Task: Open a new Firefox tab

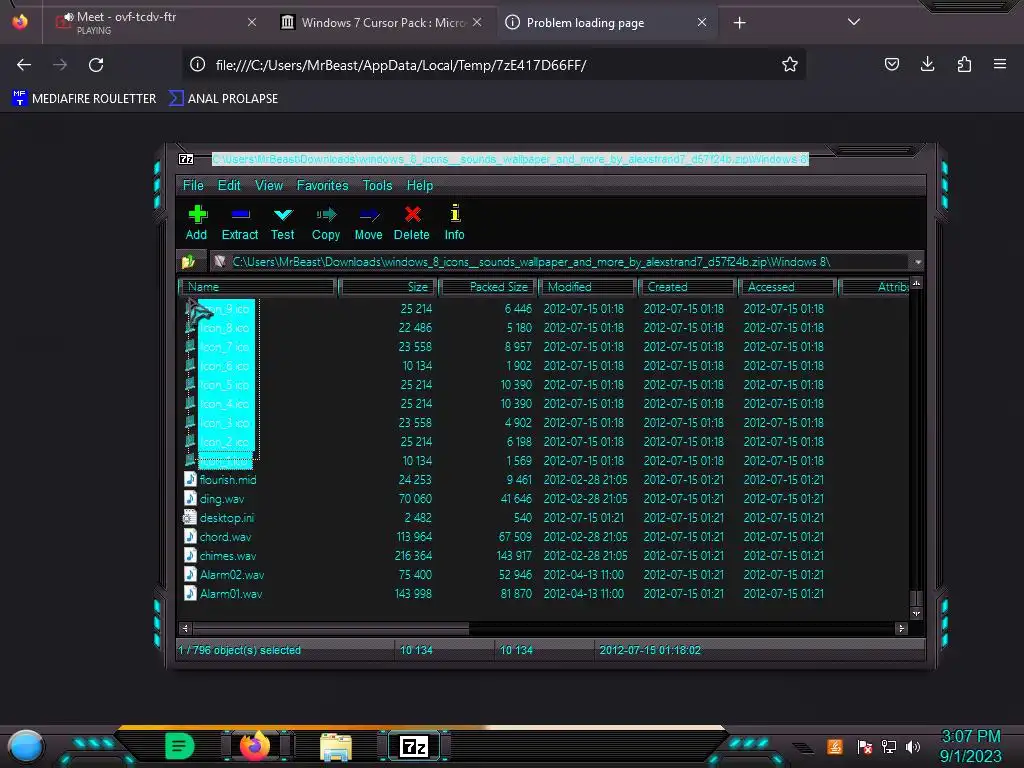Action: (x=739, y=23)
